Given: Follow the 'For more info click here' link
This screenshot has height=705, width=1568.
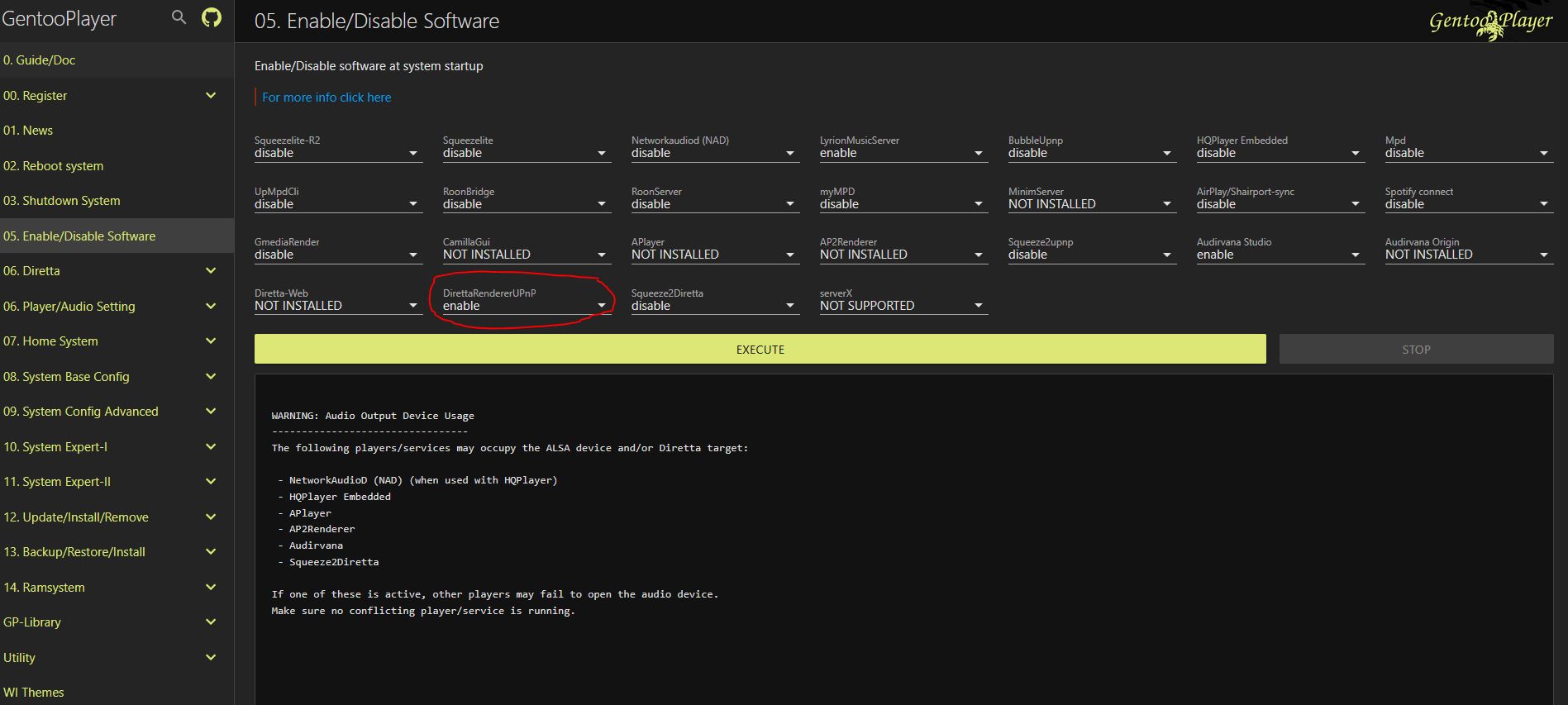Looking at the screenshot, I should 326,97.
